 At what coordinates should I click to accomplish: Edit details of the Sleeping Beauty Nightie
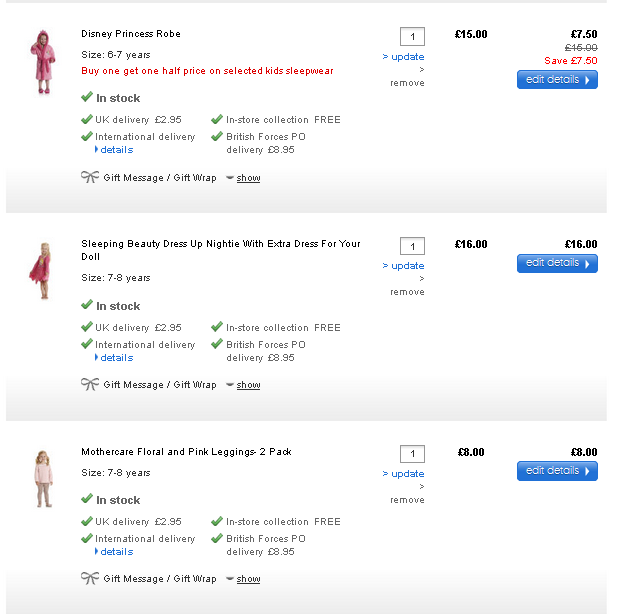557,263
